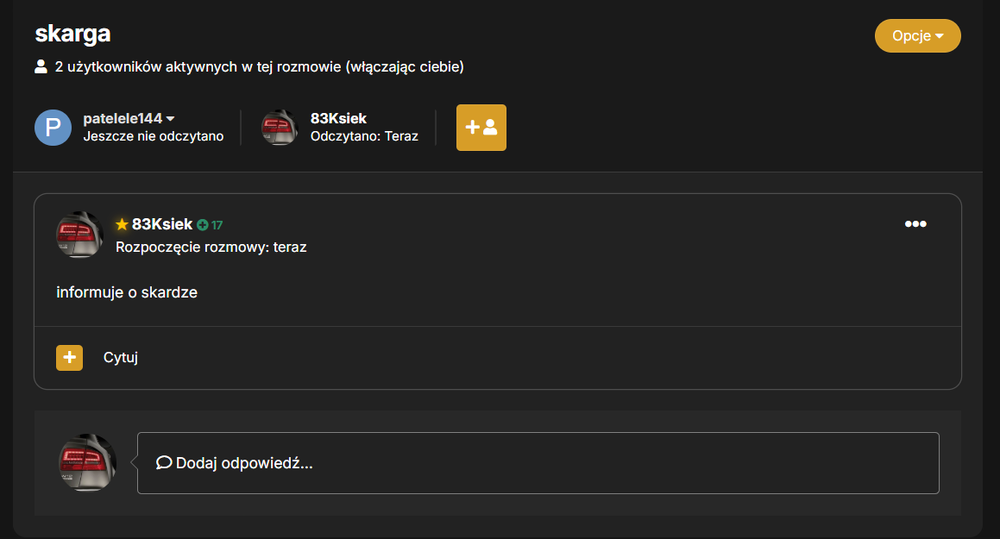
Task: Click the skarga conversation title
Action: coord(73,34)
